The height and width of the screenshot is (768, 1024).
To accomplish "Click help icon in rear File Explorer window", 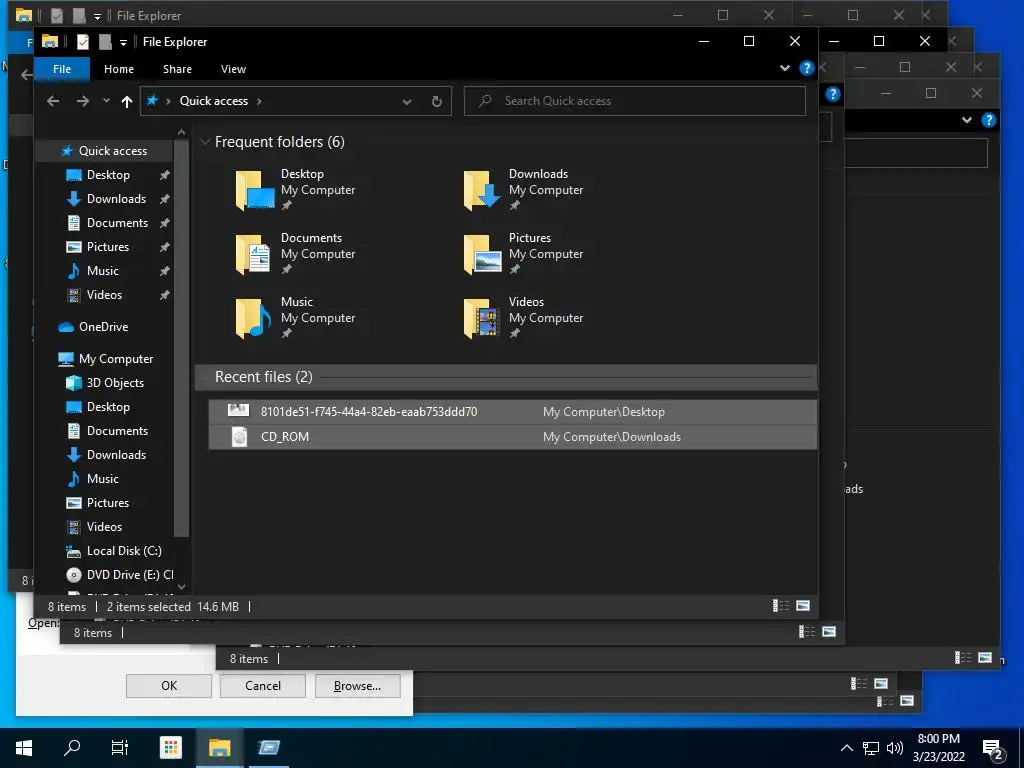I will [x=833, y=95].
